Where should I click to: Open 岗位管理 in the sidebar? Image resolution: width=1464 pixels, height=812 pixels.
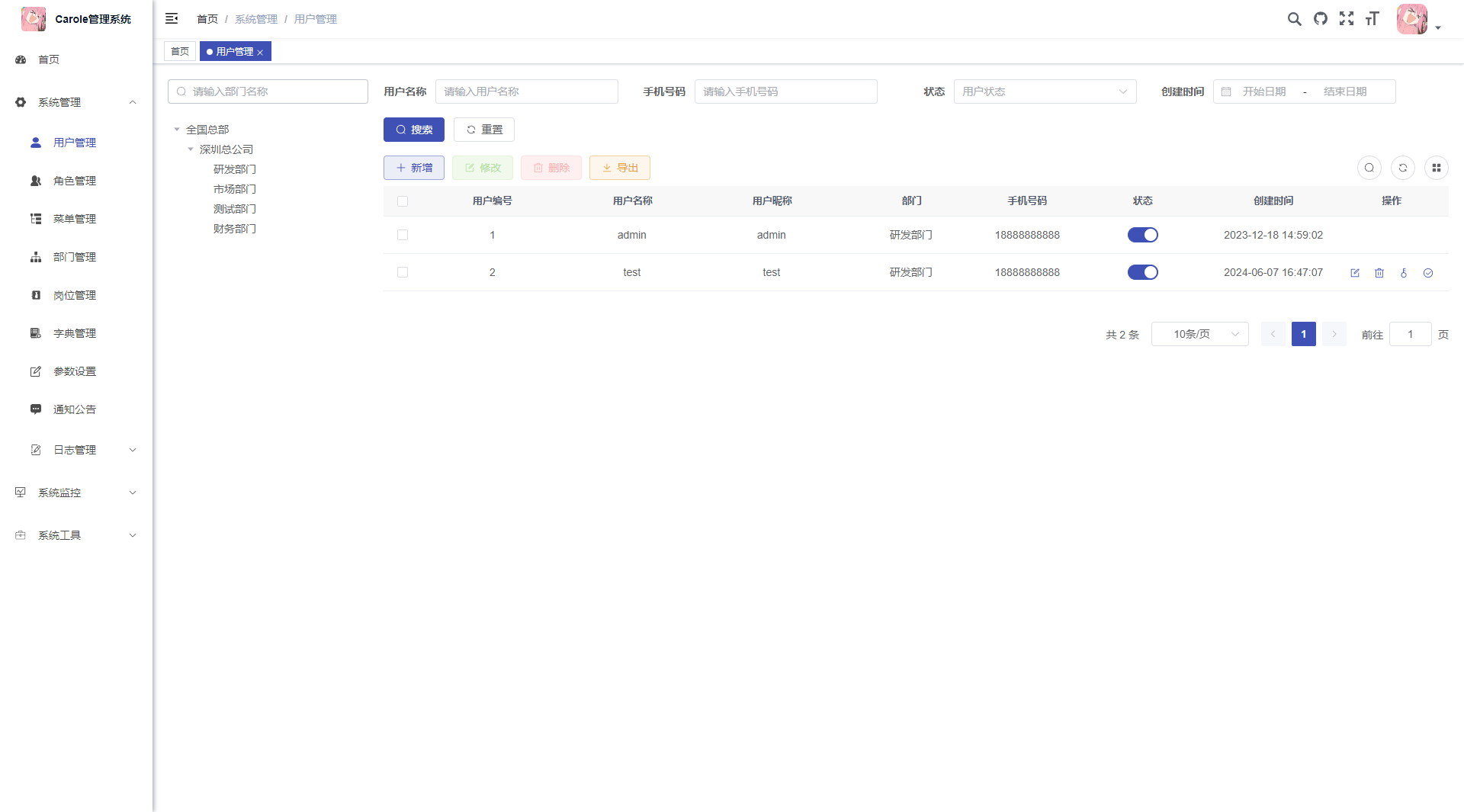(x=76, y=295)
